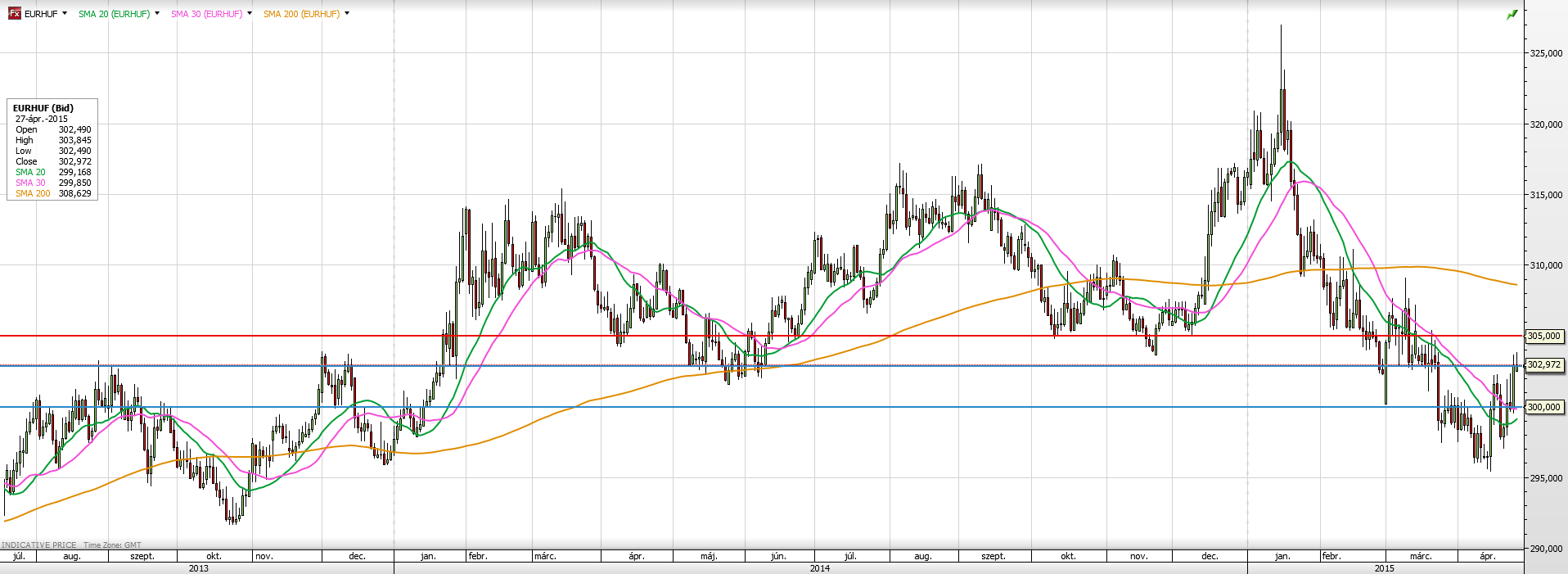Image resolution: width=1568 pixels, height=574 pixels.
Task: Open the EURHUF instrument dropdown arrow
Action: (65, 14)
